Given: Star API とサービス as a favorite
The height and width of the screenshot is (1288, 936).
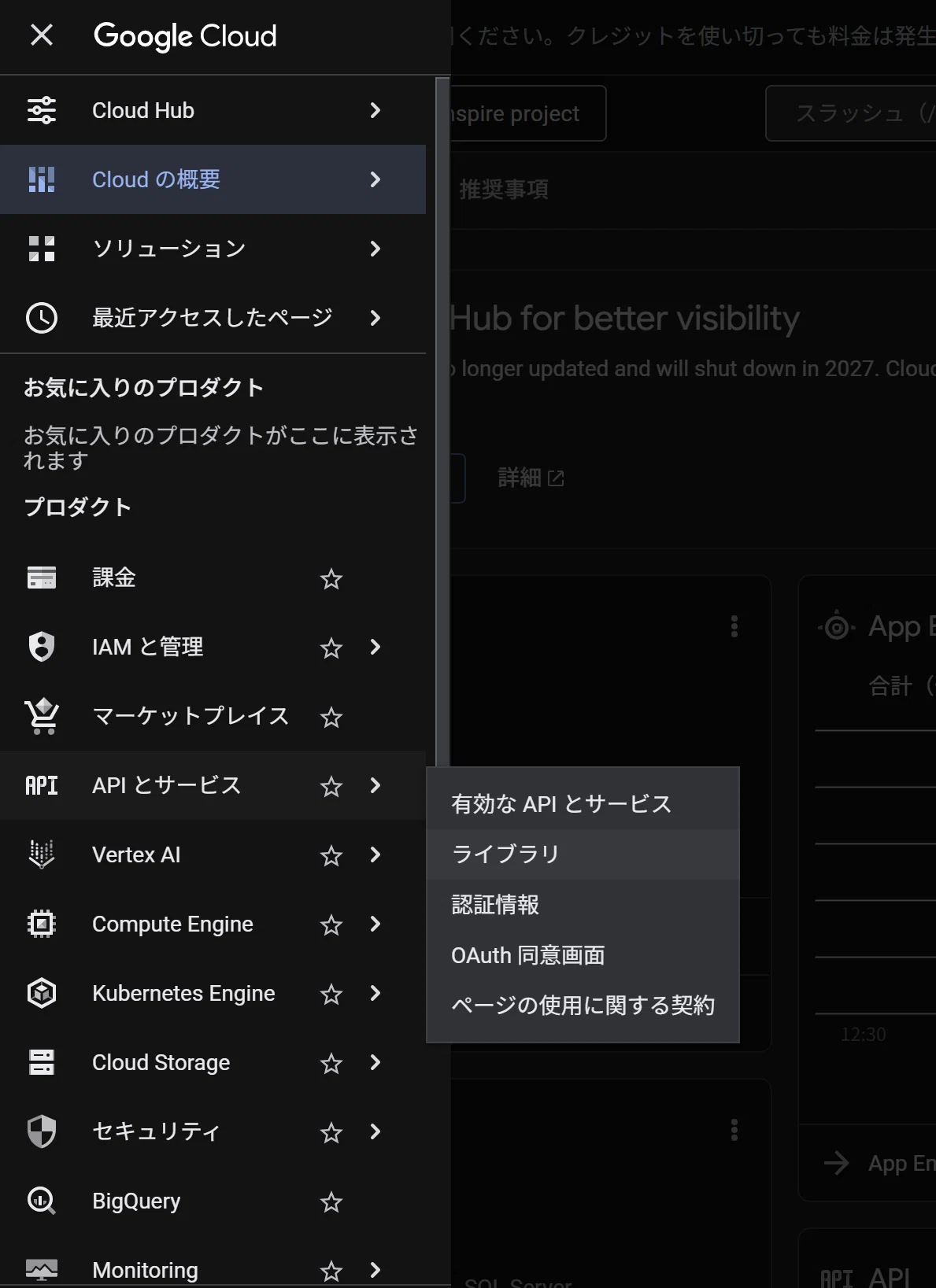Looking at the screenshot, I should point(331,787).
